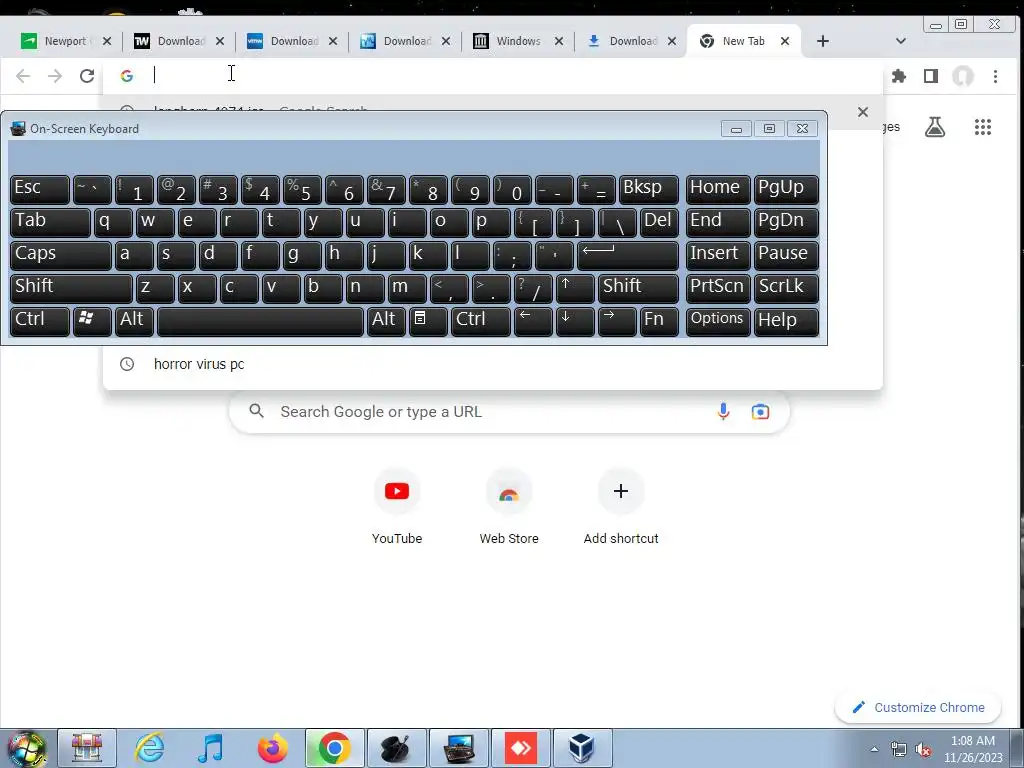This screenshot has width=1024, height=768.
Task: Click the Esc key
Action: pos(40,189)
